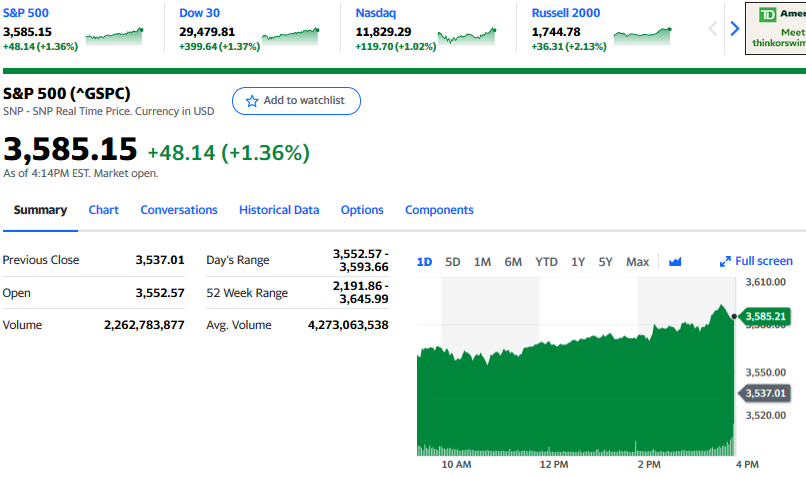
Task: Click the Full screen expand arrows icon
Action: click(725, 262)
